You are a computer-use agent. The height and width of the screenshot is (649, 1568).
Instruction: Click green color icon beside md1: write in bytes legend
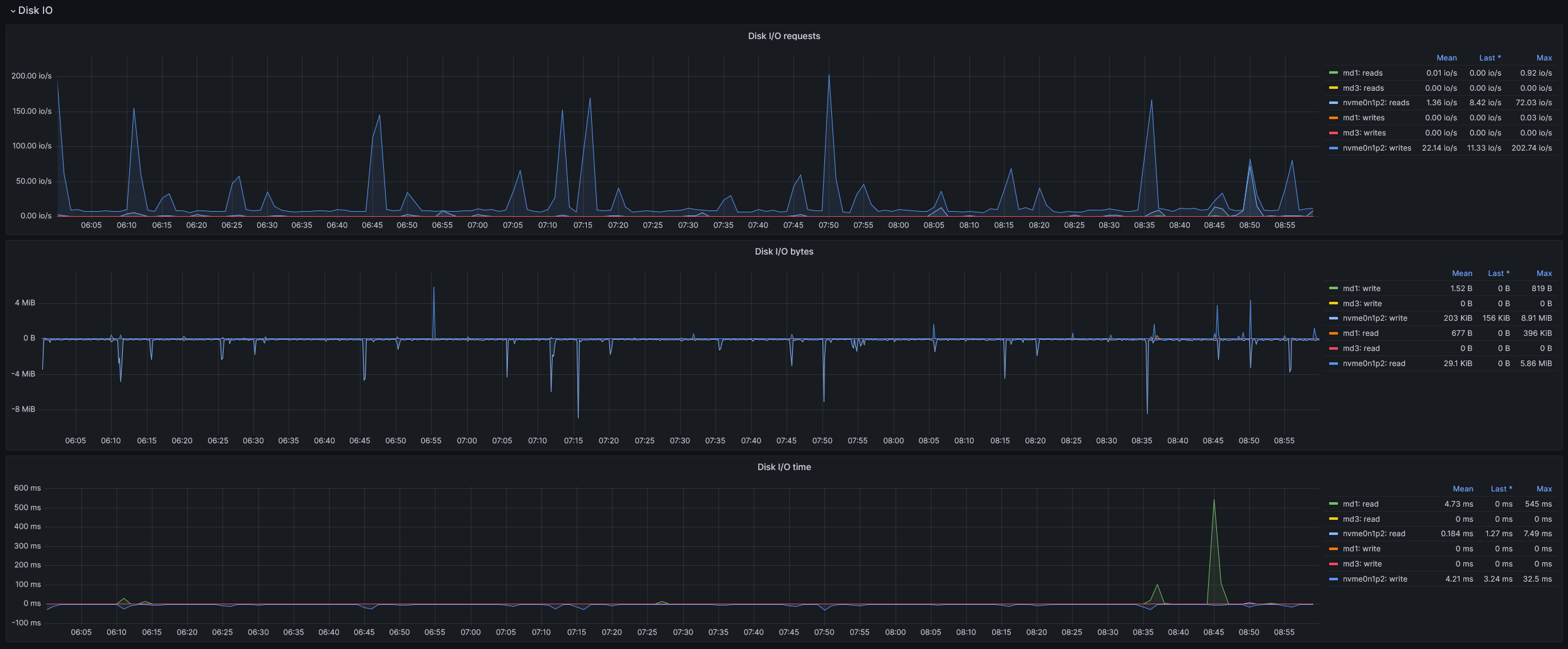[1334, 289]
